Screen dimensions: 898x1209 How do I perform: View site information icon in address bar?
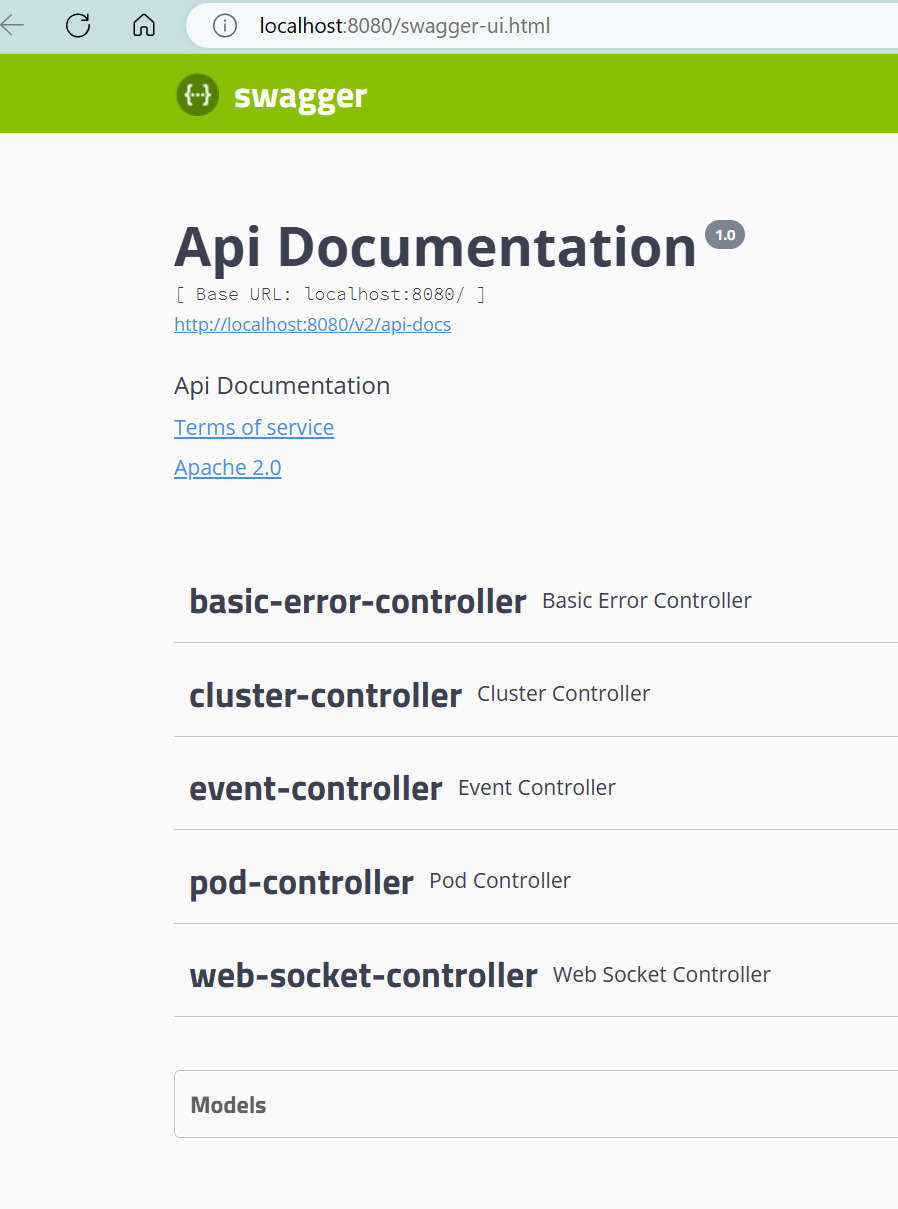(x=225, y=26)
